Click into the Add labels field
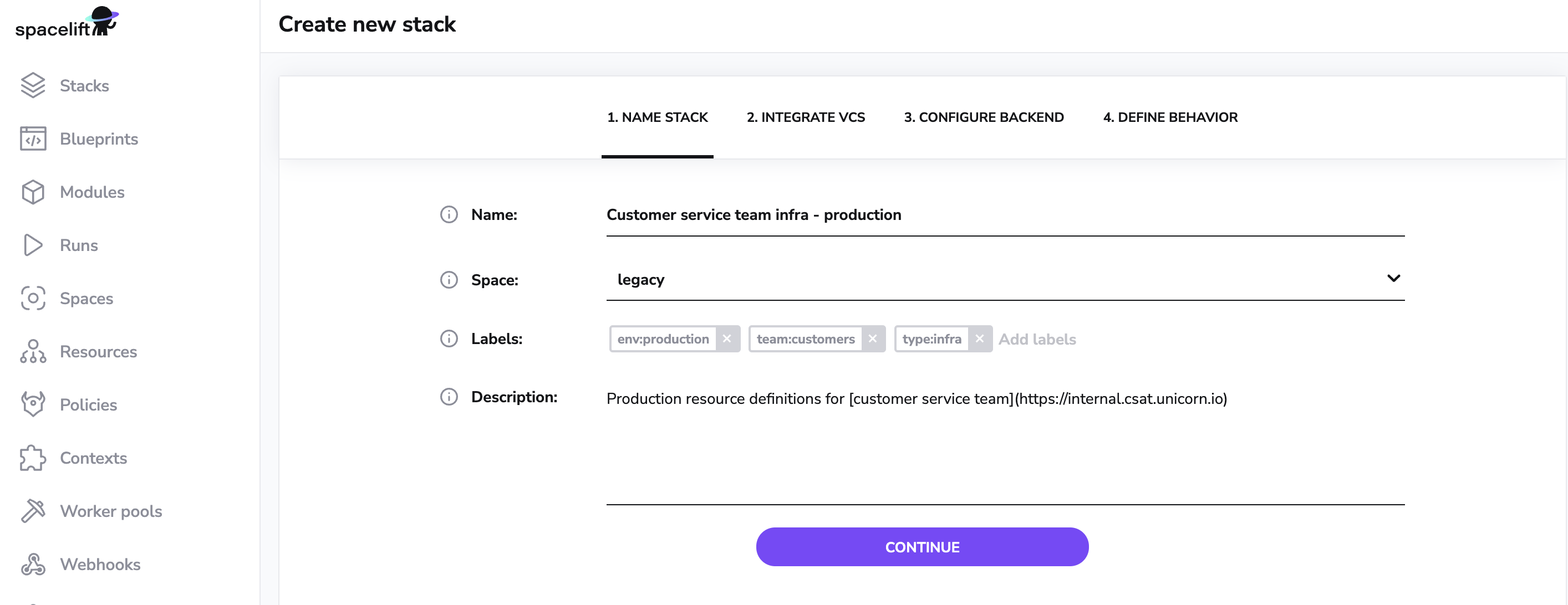1568x605 pixels. point(1037,339)
